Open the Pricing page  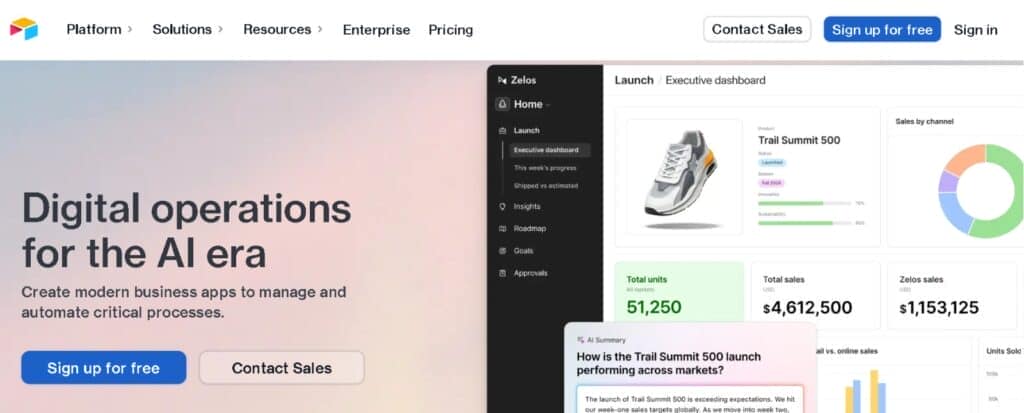(451, 30)
